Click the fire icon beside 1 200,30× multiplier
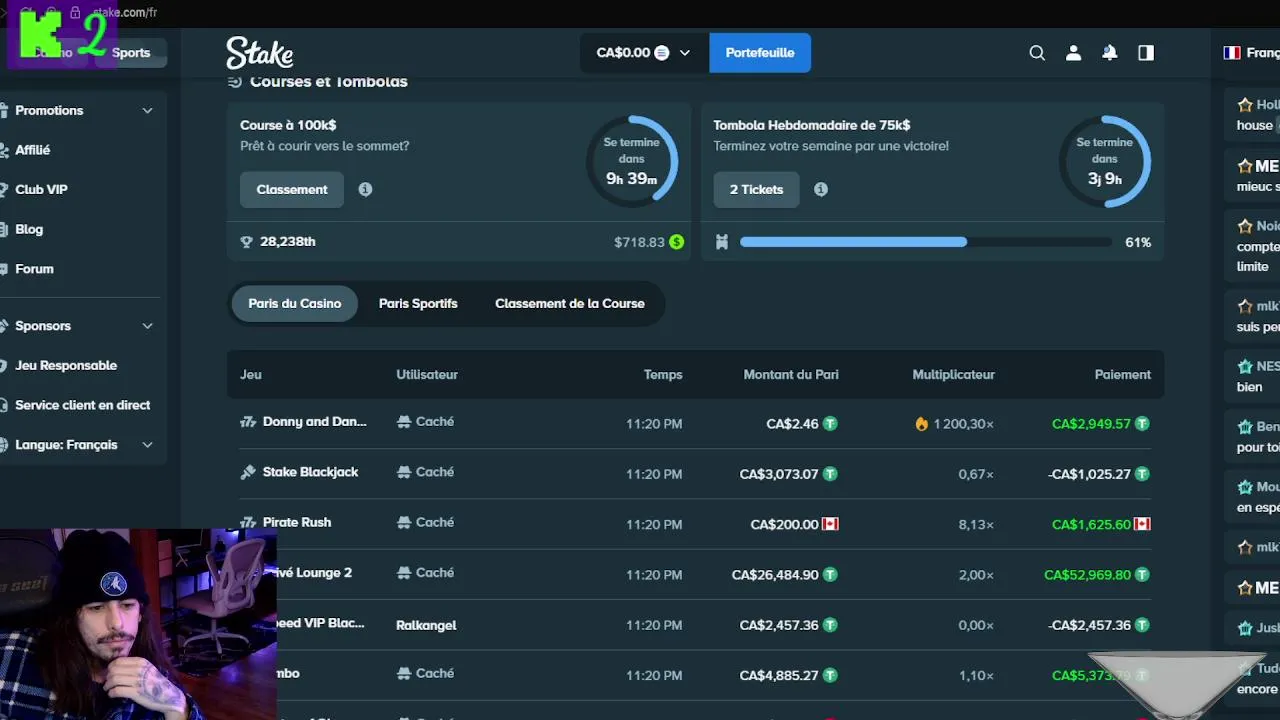 [x=922, y=424]
